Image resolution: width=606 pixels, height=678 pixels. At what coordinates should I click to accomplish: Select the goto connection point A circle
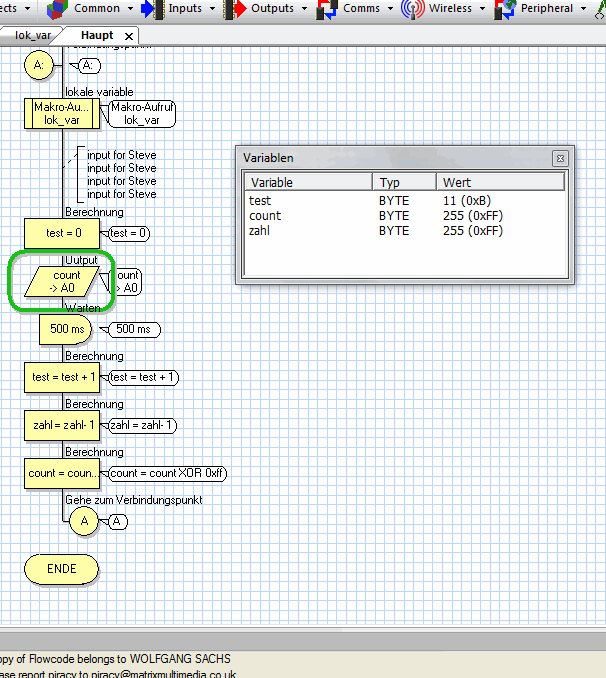click(x=84, y=521)
